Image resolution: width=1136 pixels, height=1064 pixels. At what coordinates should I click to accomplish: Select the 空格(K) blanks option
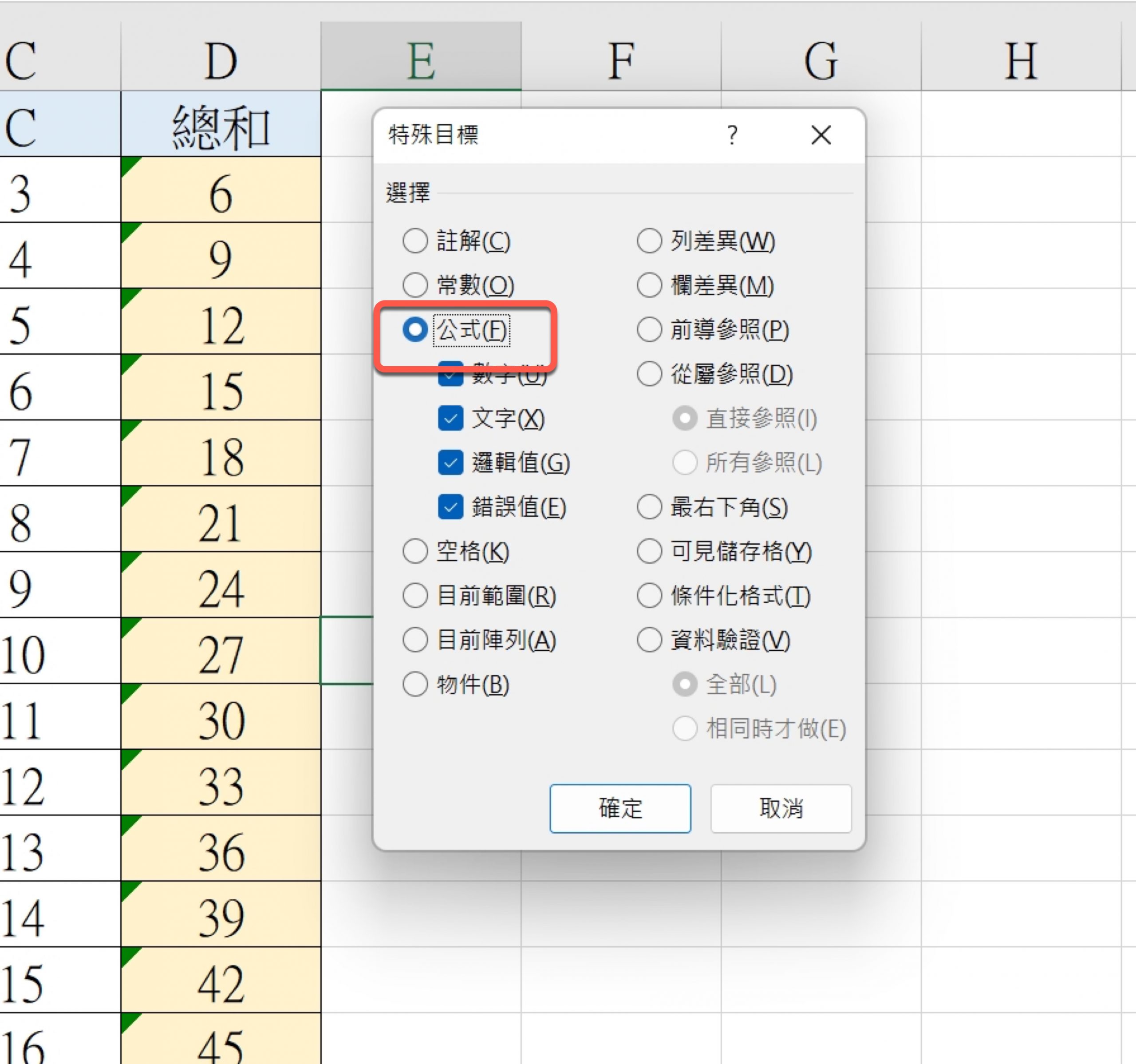click(415, 551)
